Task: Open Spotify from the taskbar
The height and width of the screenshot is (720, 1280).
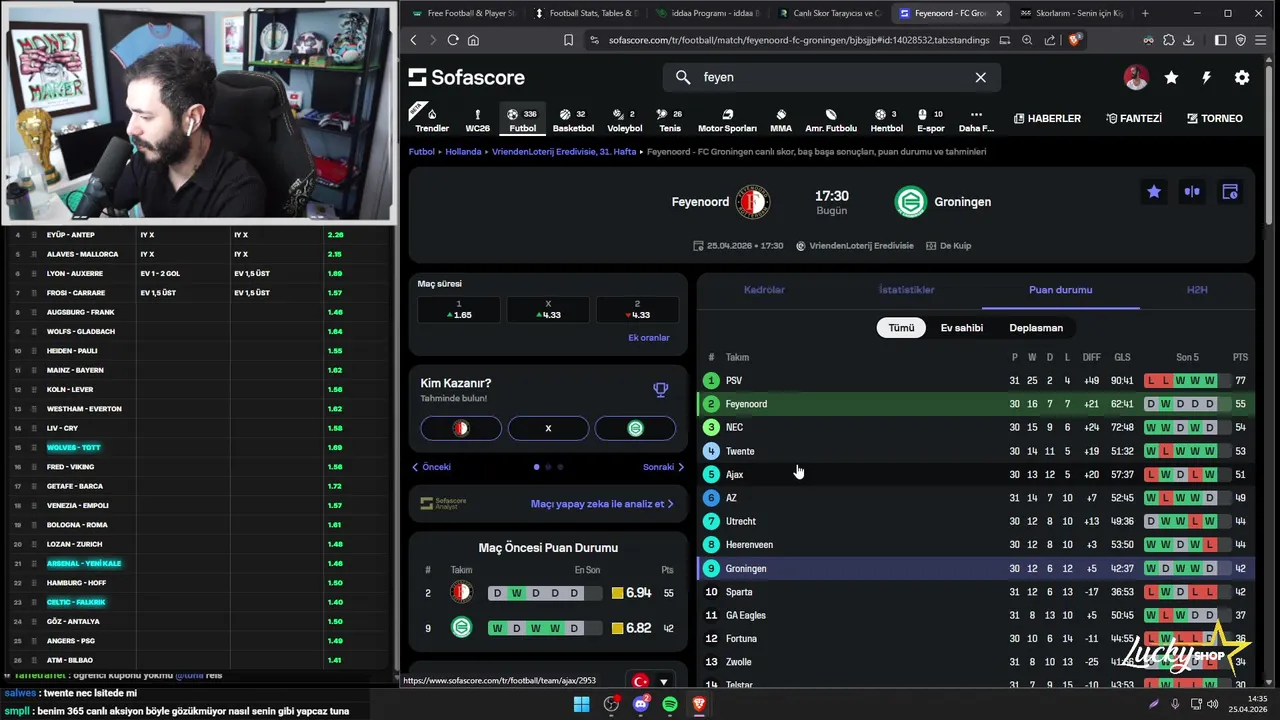Action: (x=670, y=704)
